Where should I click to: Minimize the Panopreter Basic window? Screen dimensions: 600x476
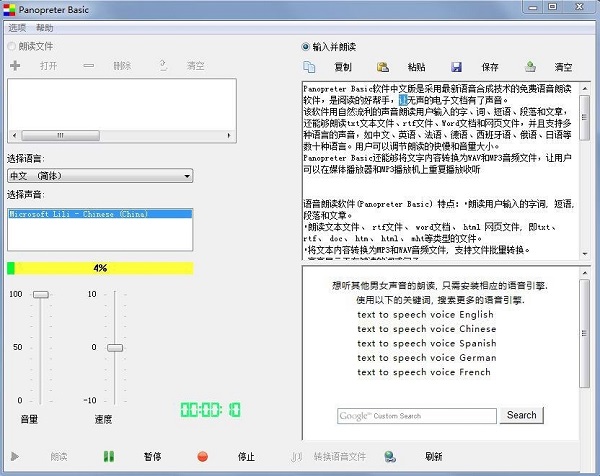tap(533, 7)
